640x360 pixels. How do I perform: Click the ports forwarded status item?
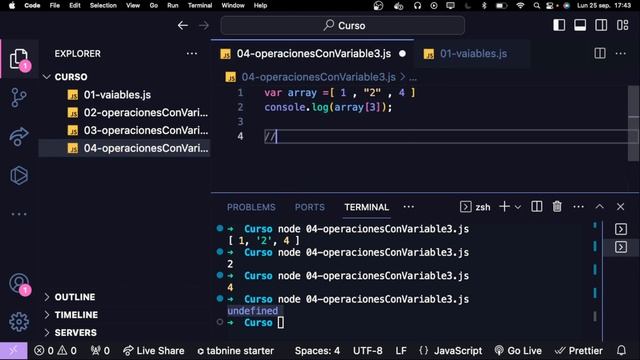coord(100,351)
